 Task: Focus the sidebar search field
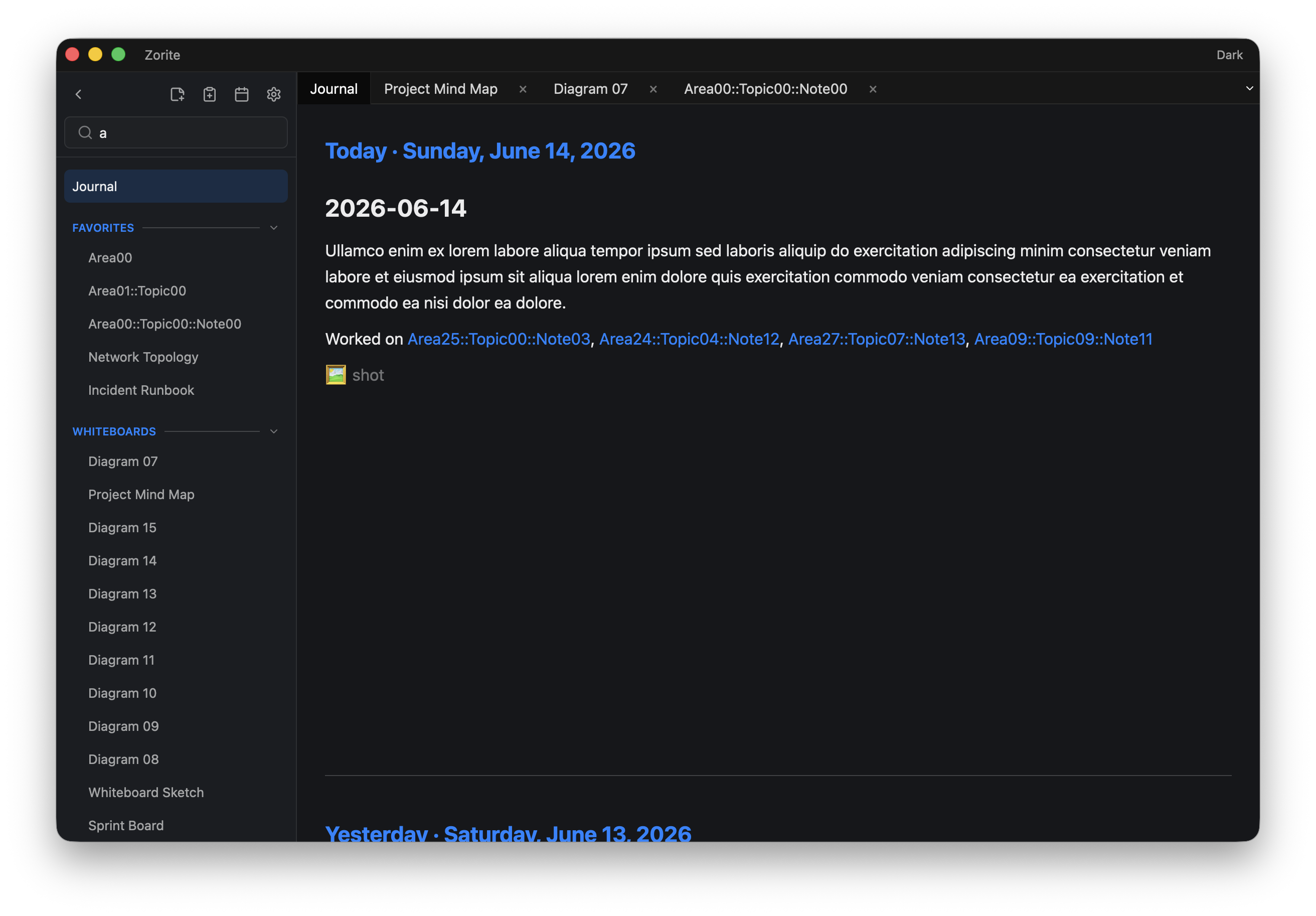pyautogui.click(x=176, y=132)
